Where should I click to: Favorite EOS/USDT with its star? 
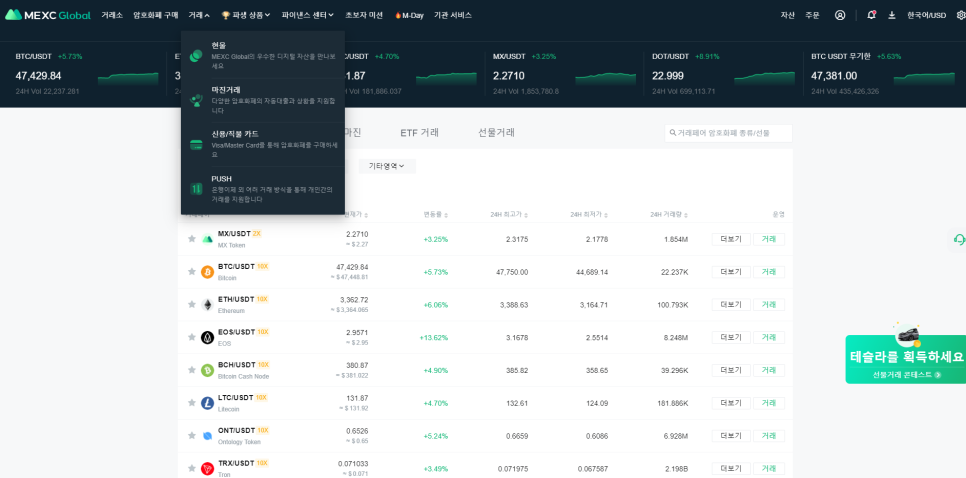192,337
